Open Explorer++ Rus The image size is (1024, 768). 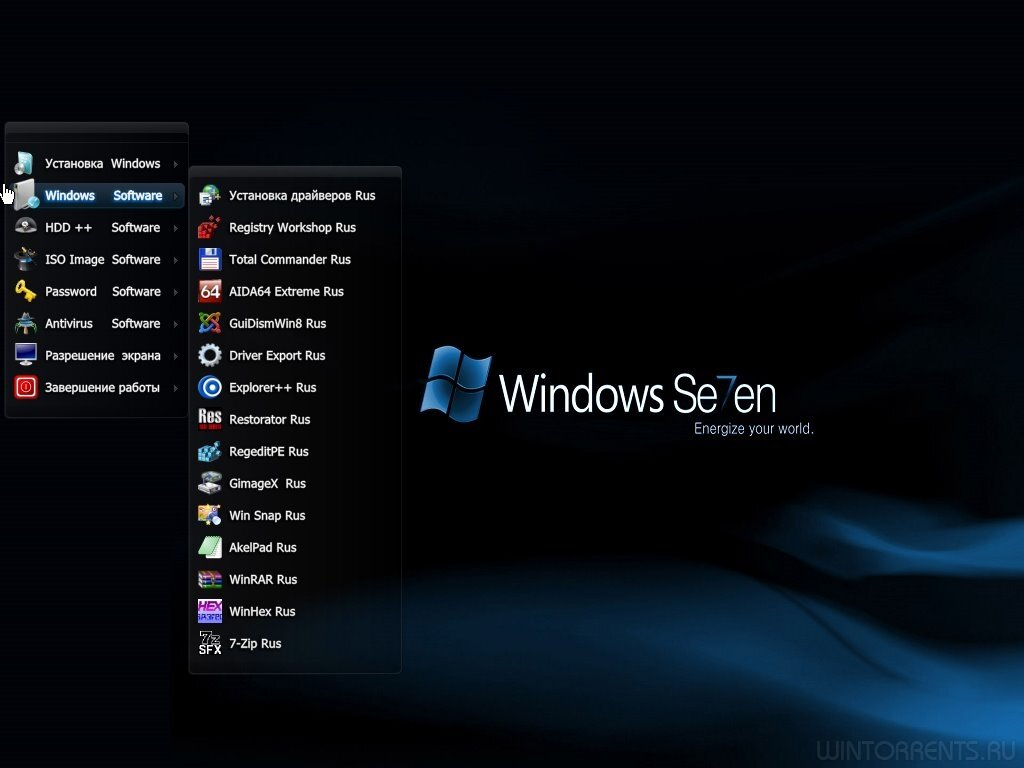coord(295,387)
